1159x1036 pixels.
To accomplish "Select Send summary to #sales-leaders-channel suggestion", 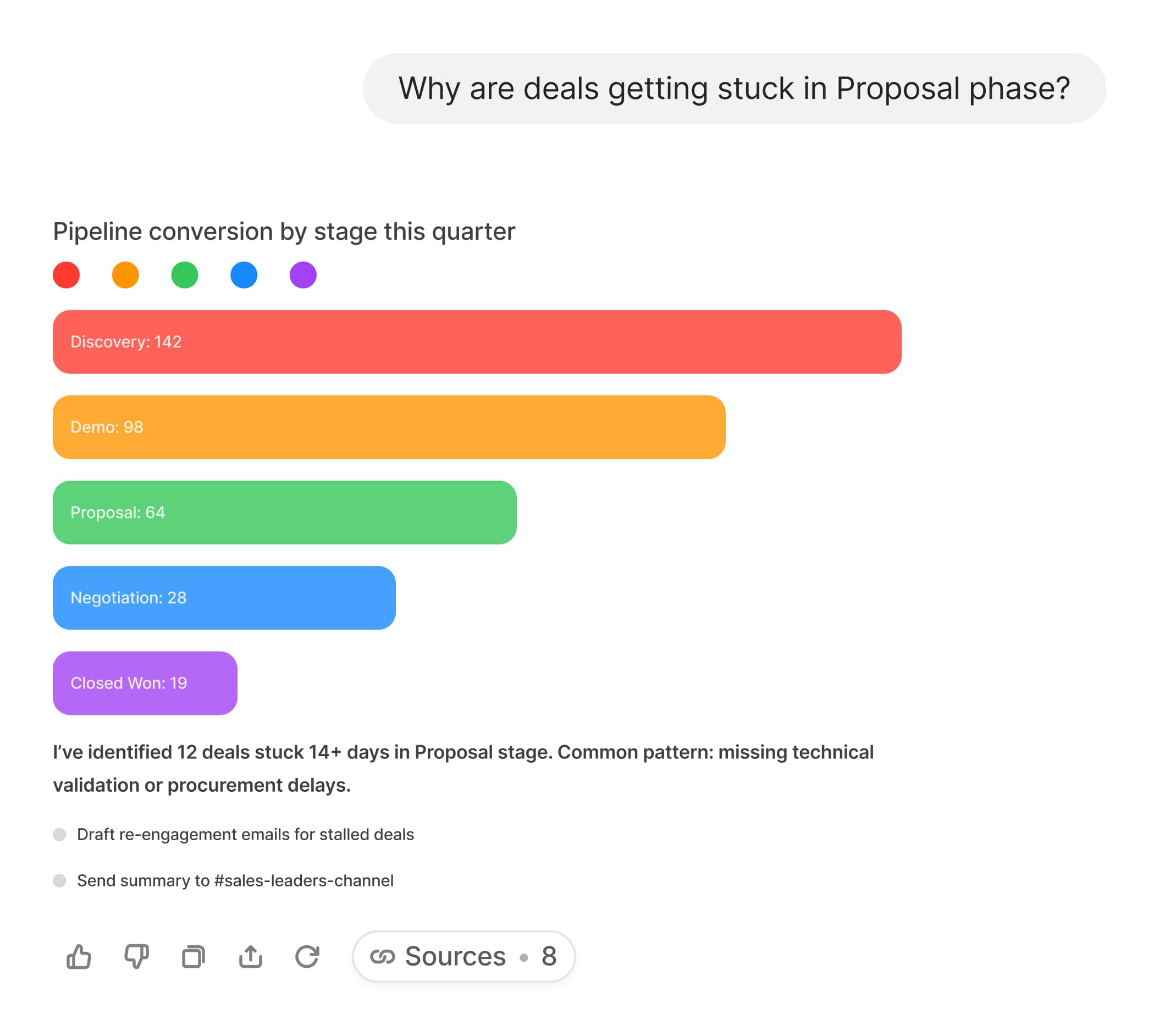I will click(x=235, y=880).
